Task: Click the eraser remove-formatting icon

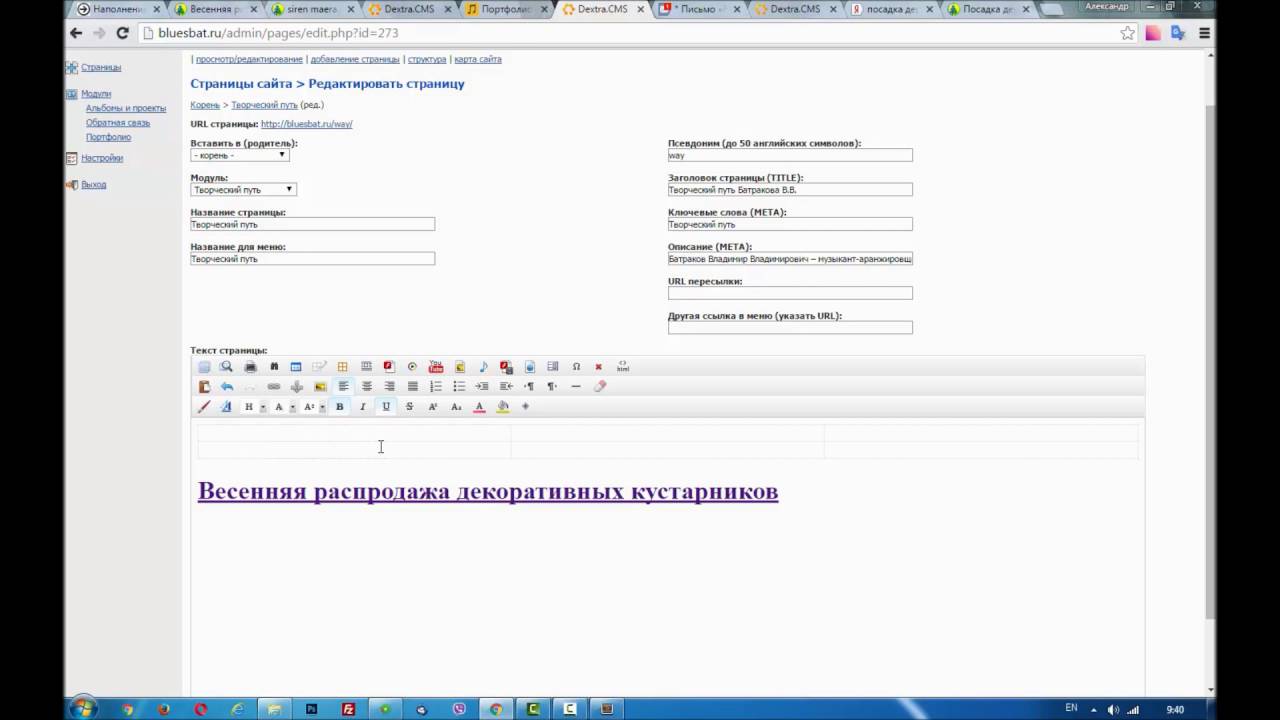Action: (600, 387)
